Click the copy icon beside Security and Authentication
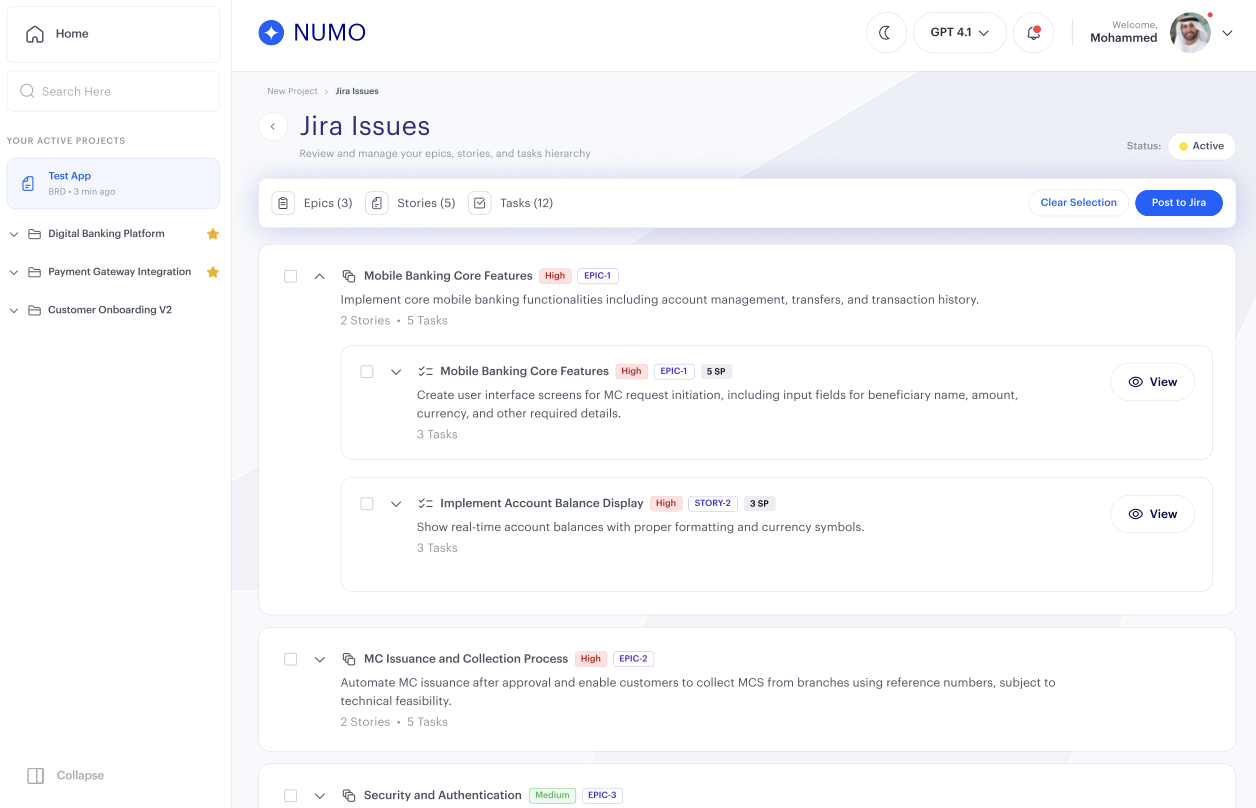The image size is (1256, 808). (349, 796)
